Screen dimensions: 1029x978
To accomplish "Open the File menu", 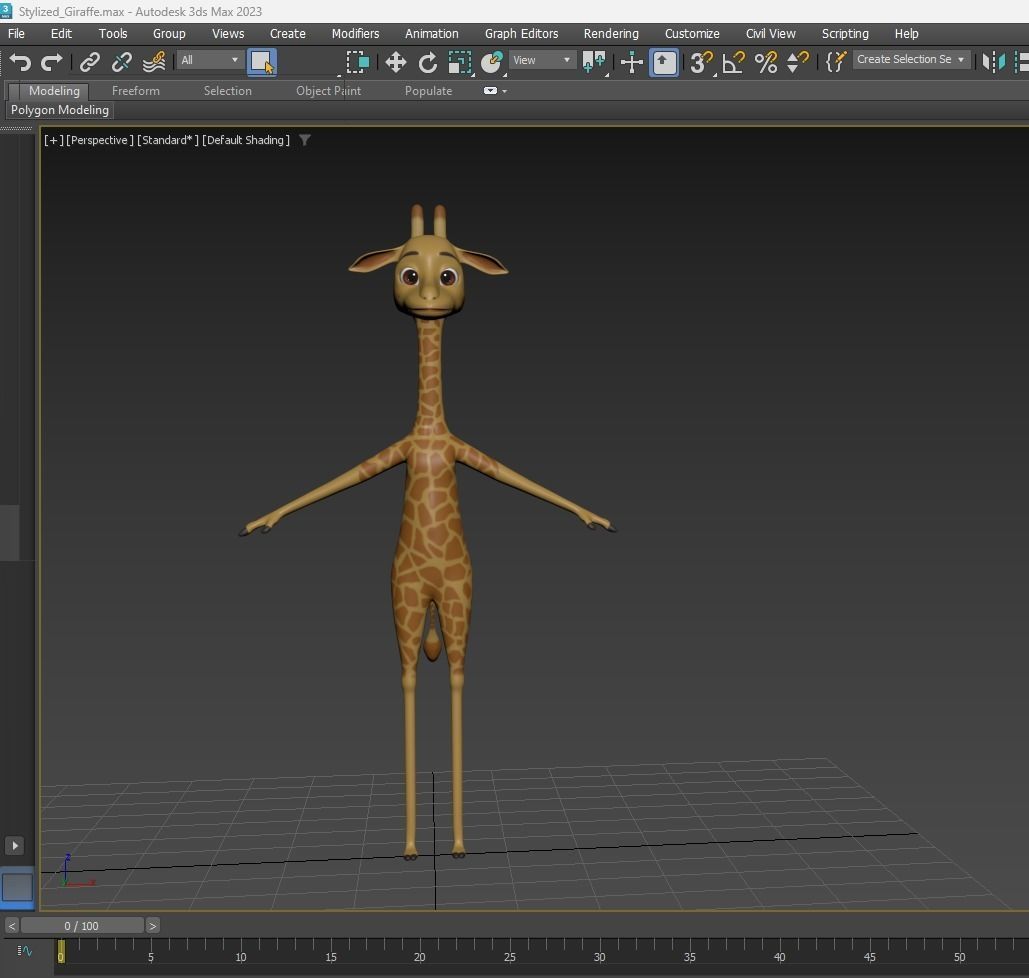I will click(x=16, y=33).
